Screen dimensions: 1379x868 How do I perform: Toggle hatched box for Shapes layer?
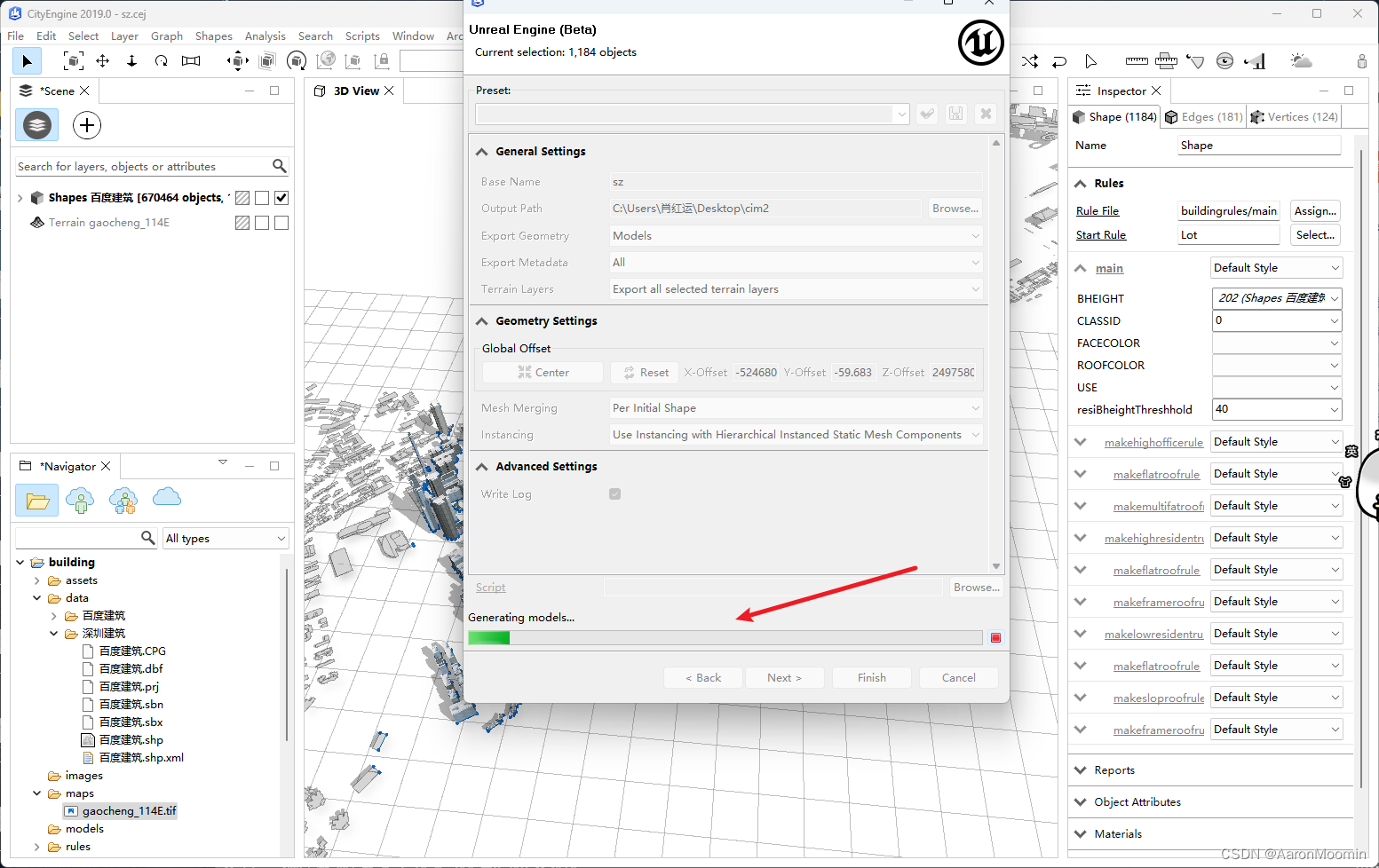tap(242, 198)
